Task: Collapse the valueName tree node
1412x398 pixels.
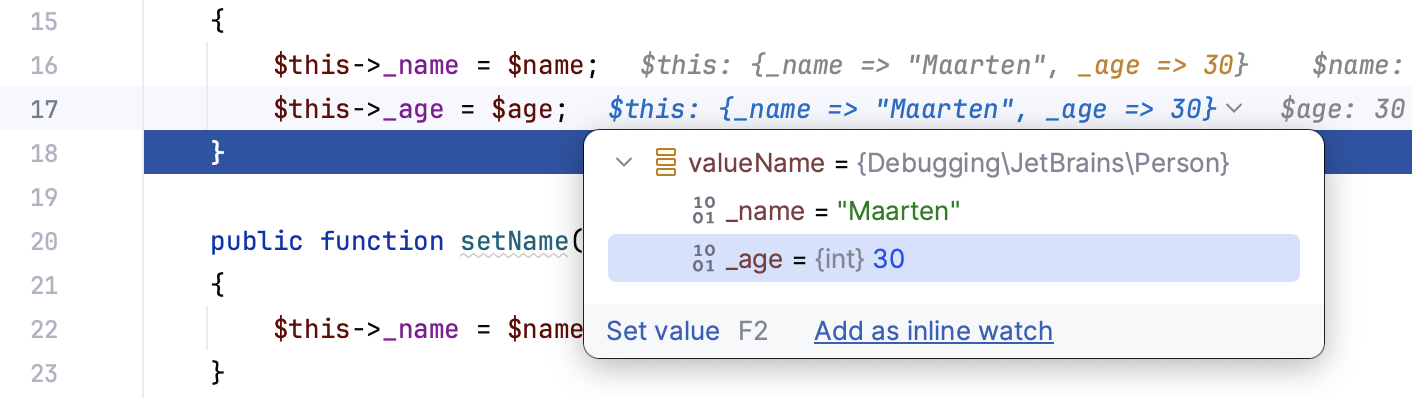Action: click(625, 162)
